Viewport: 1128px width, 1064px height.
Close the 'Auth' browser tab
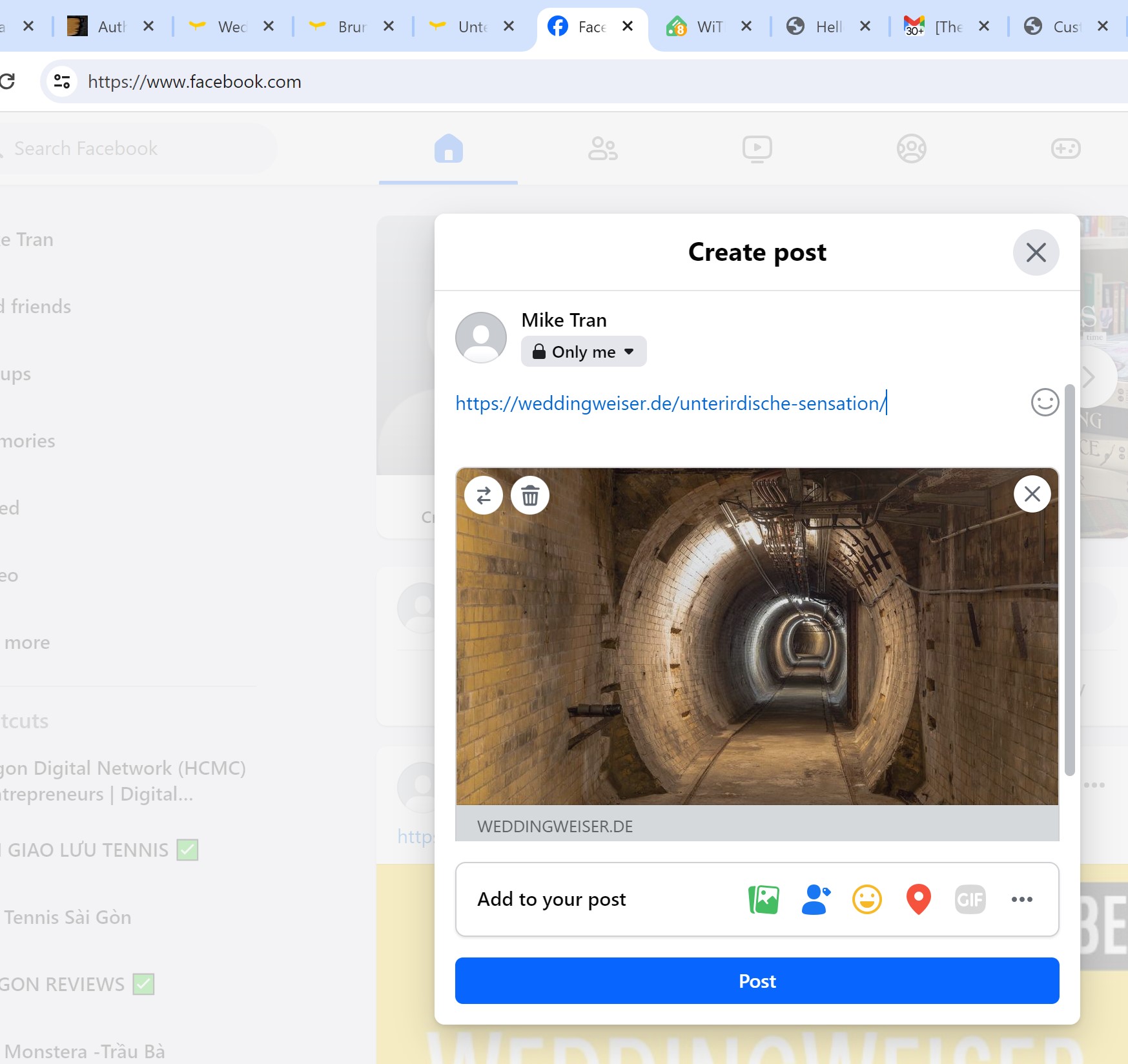149,26
